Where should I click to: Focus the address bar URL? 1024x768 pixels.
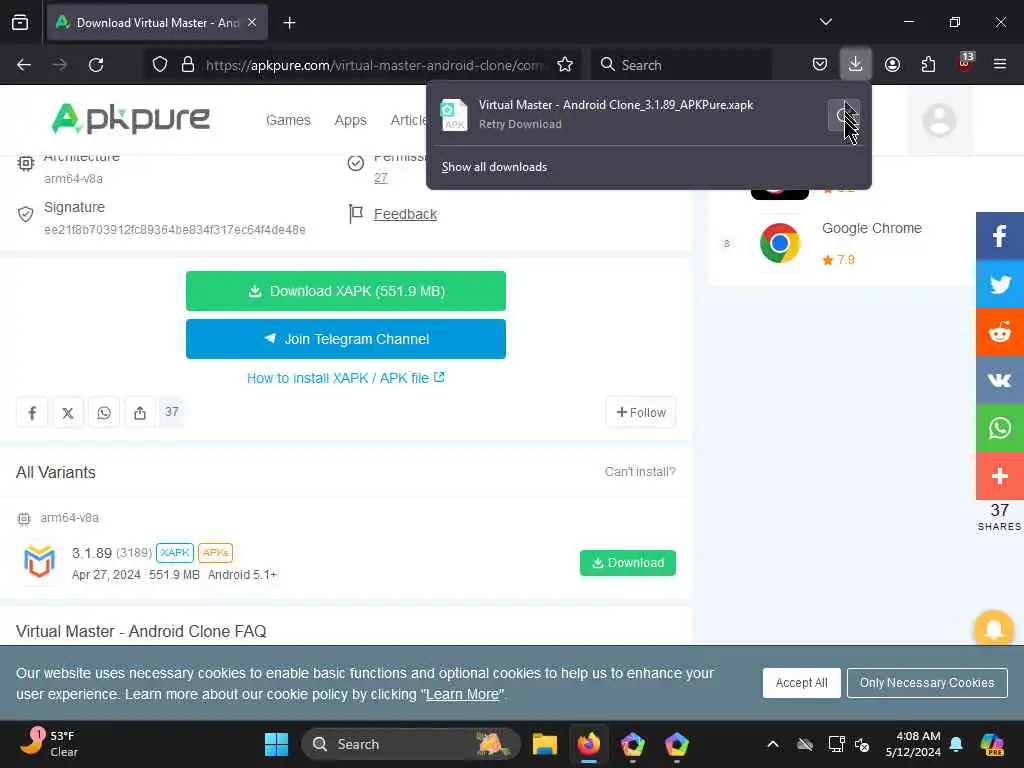[x=374, y=65]
